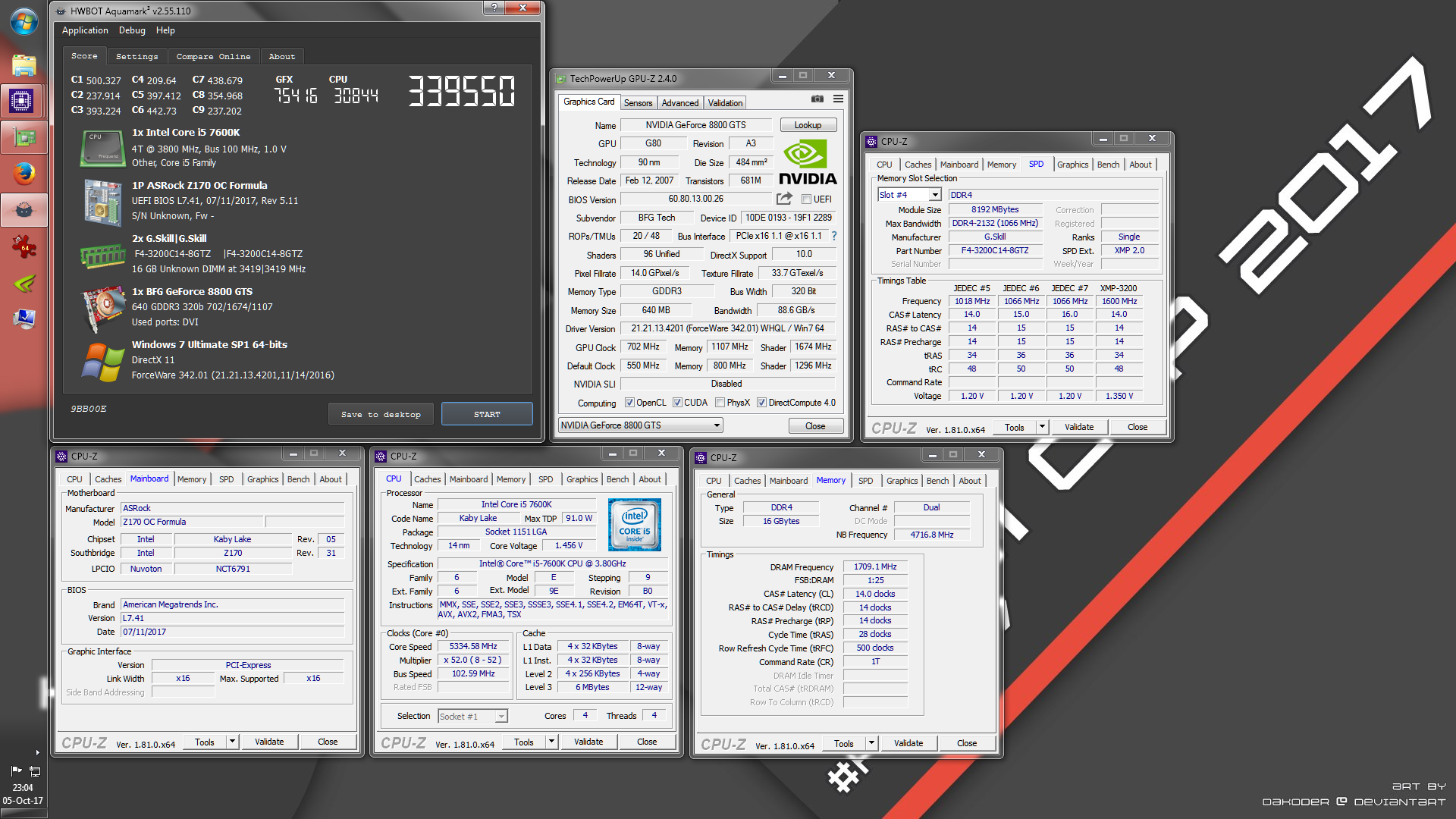This screenshot has height=819, width=1456.
Task: Open Graphics tab in CPU-Z Memory window
Action: pos(902,481)
